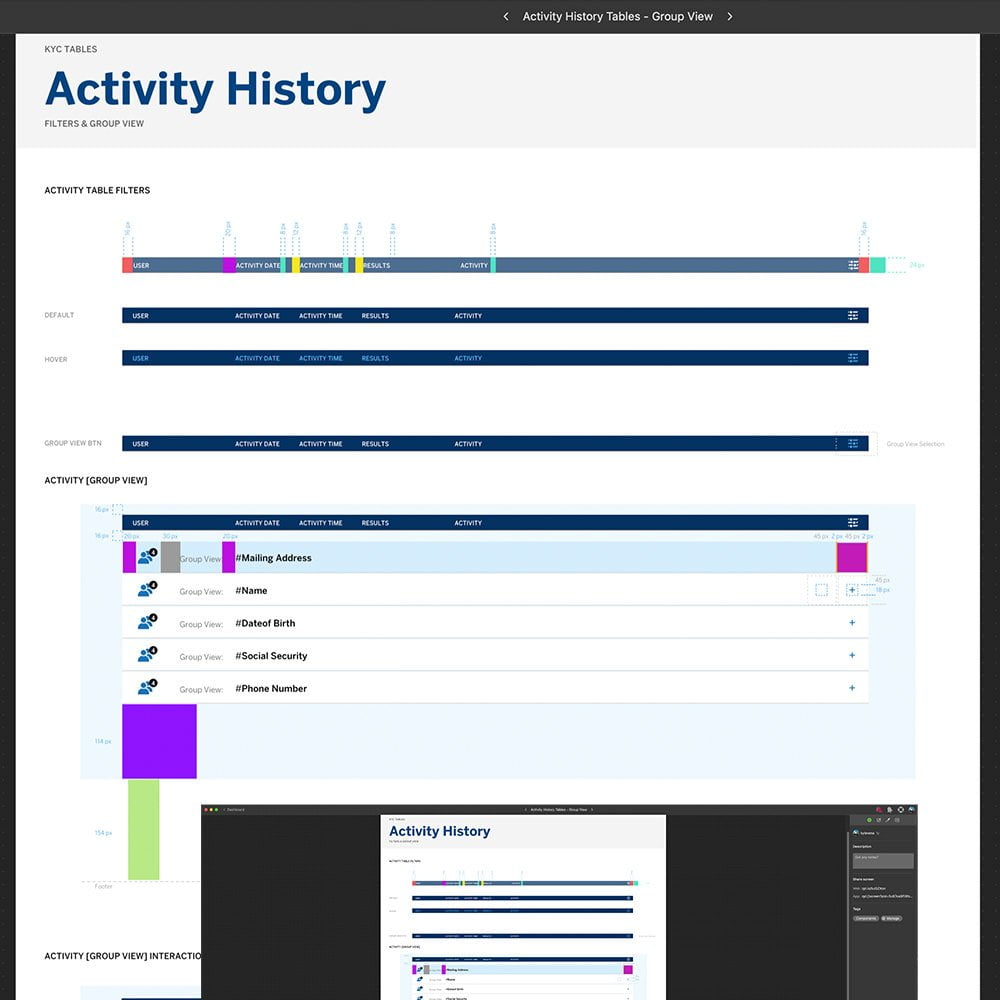Image resolution: width=1000 pixels, height=1000 pixels.
Task: Go to the next screen using right chevron
Action: [x=730, y=16]
